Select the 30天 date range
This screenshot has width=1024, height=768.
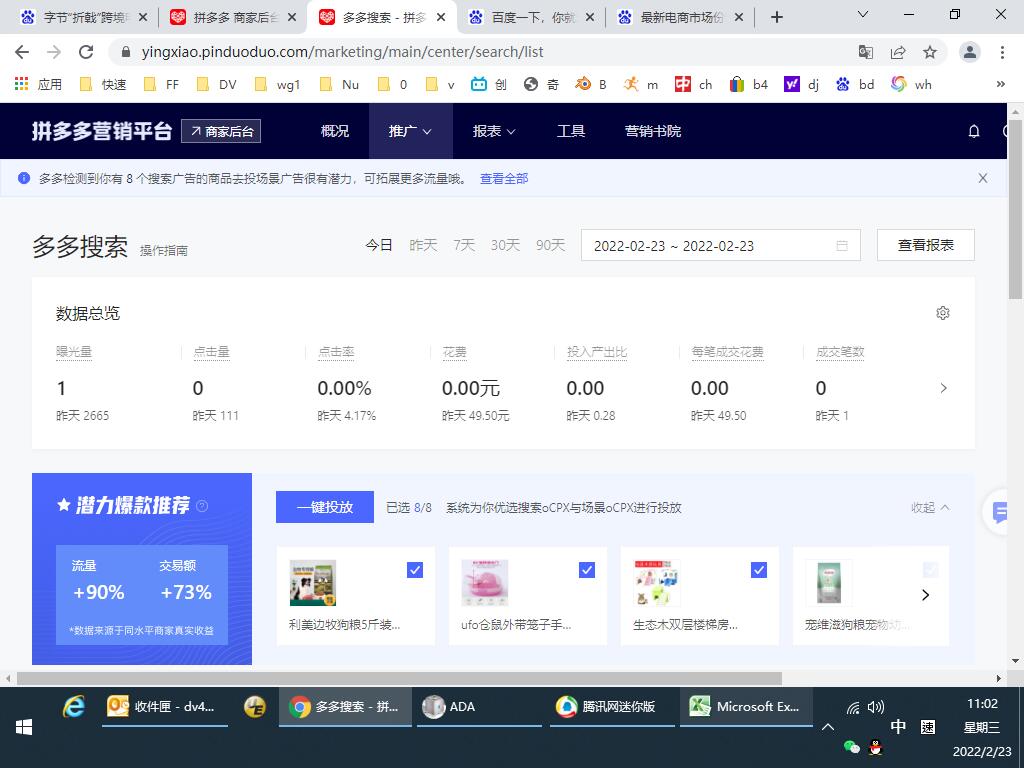505,245
